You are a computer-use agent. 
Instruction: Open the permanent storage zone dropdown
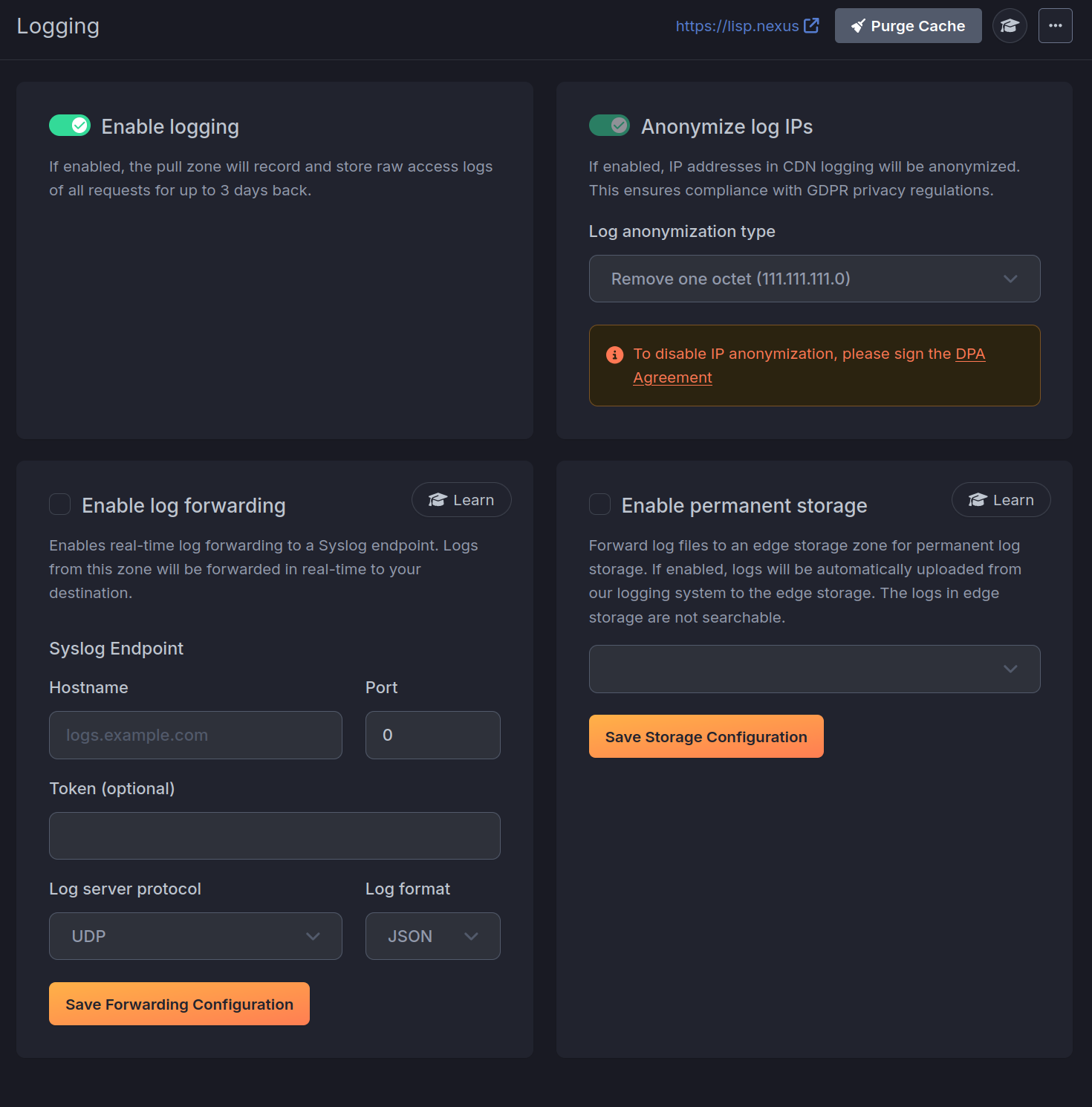(814, 669)
